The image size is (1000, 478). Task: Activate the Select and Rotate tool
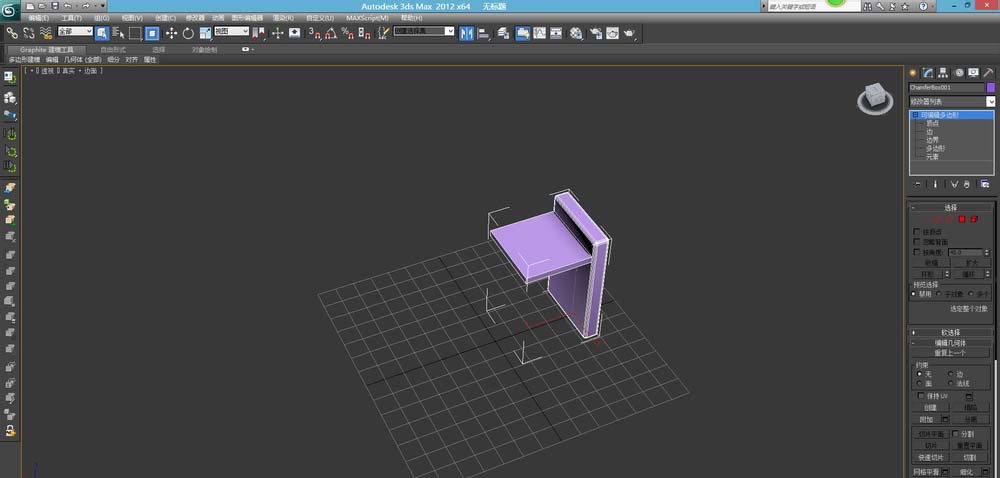point(188,33)
